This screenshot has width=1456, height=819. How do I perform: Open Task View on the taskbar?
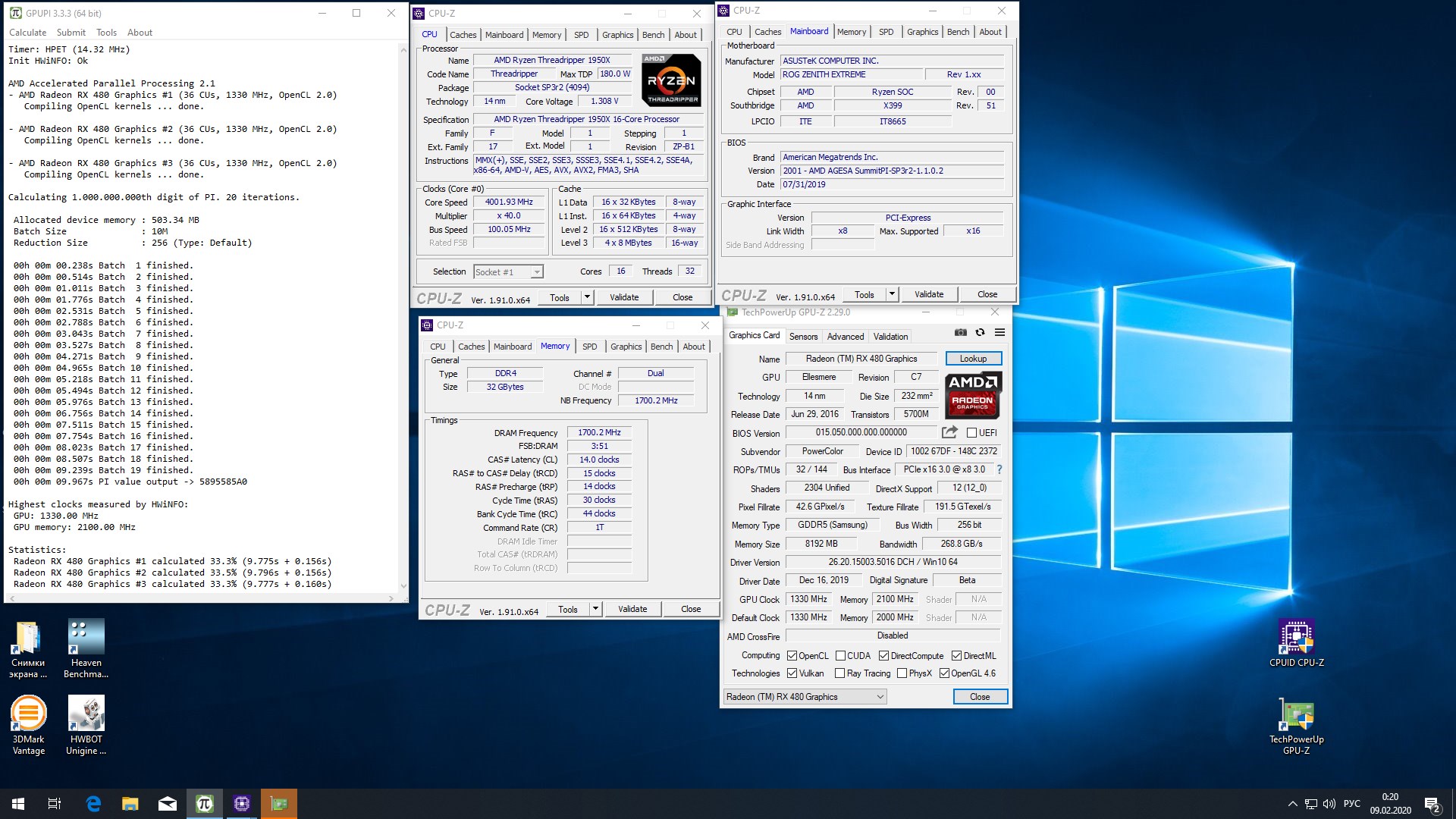pos(55,804)
